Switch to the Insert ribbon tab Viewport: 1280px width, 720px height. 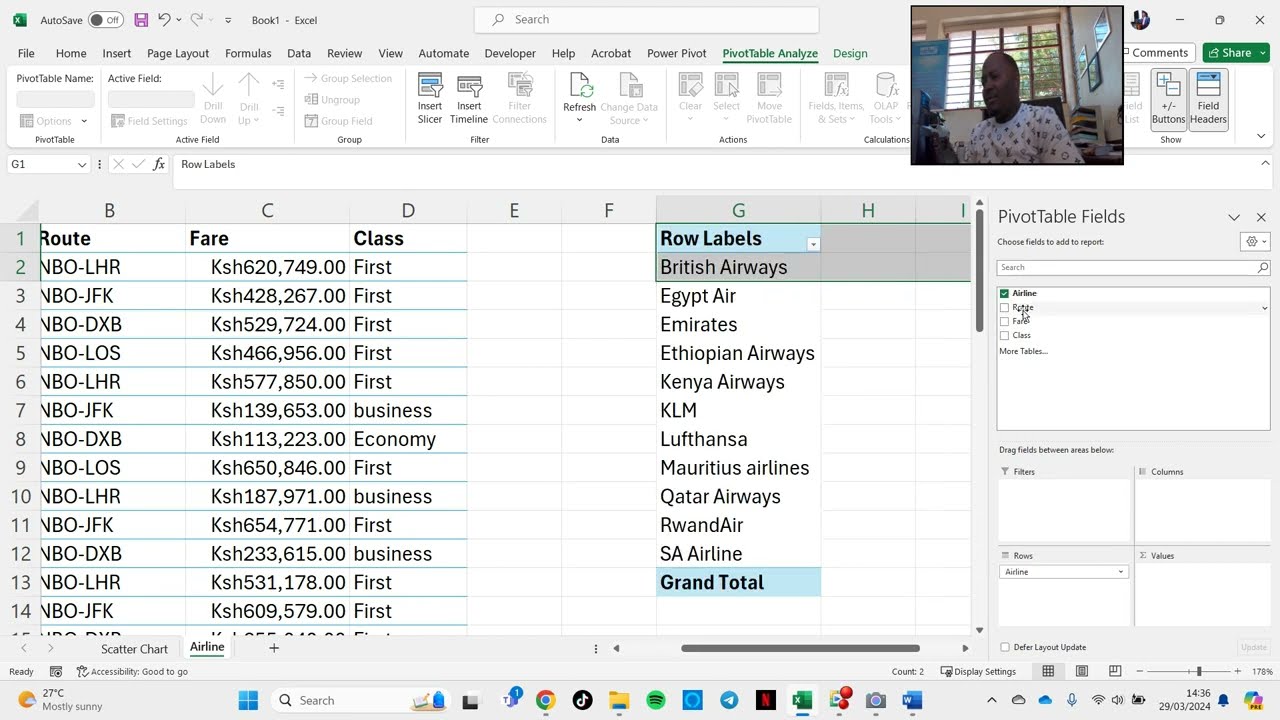pos(116,53)
